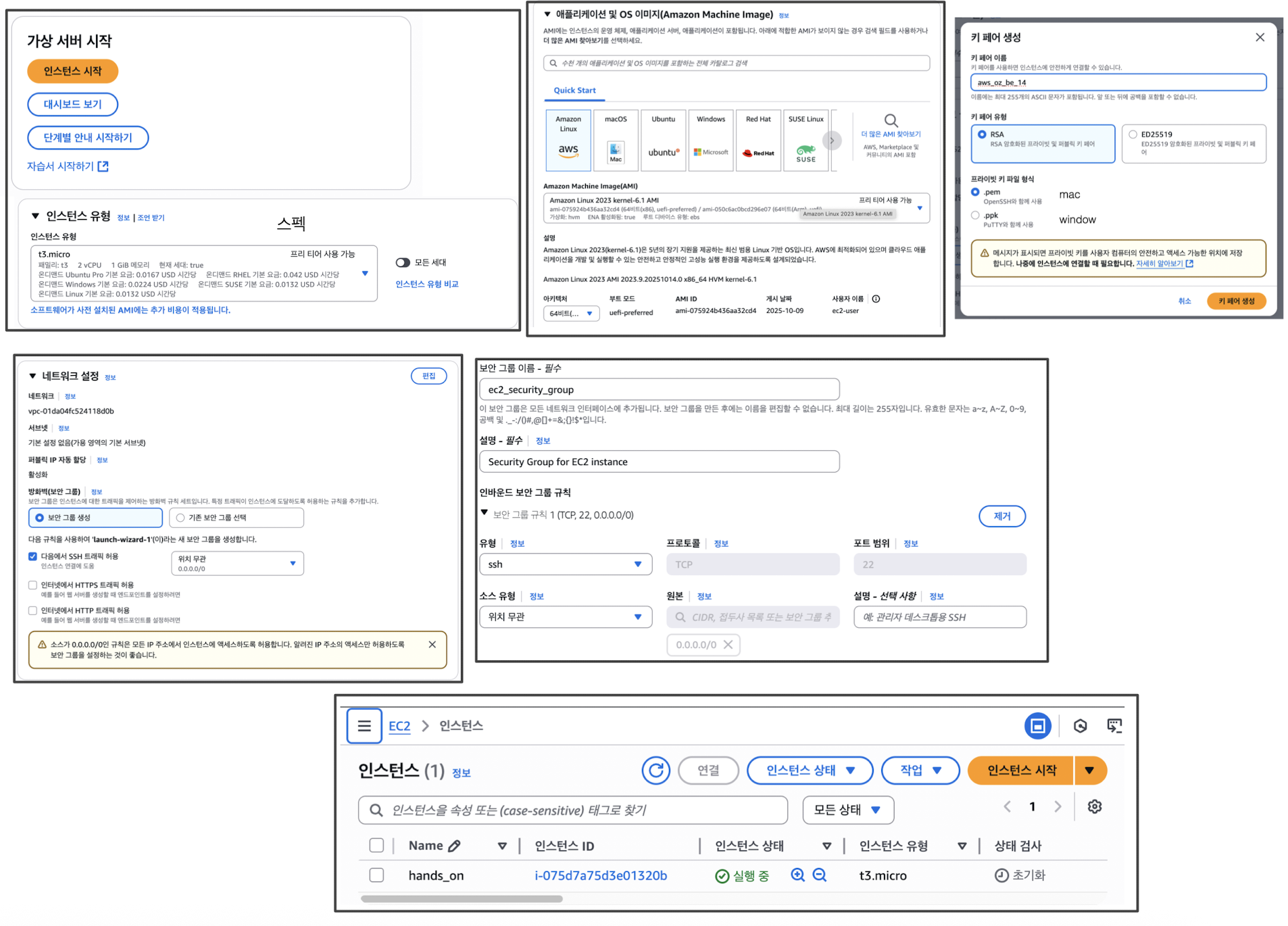
Task: Click the key pair name input field
Action: (1118, 82)
